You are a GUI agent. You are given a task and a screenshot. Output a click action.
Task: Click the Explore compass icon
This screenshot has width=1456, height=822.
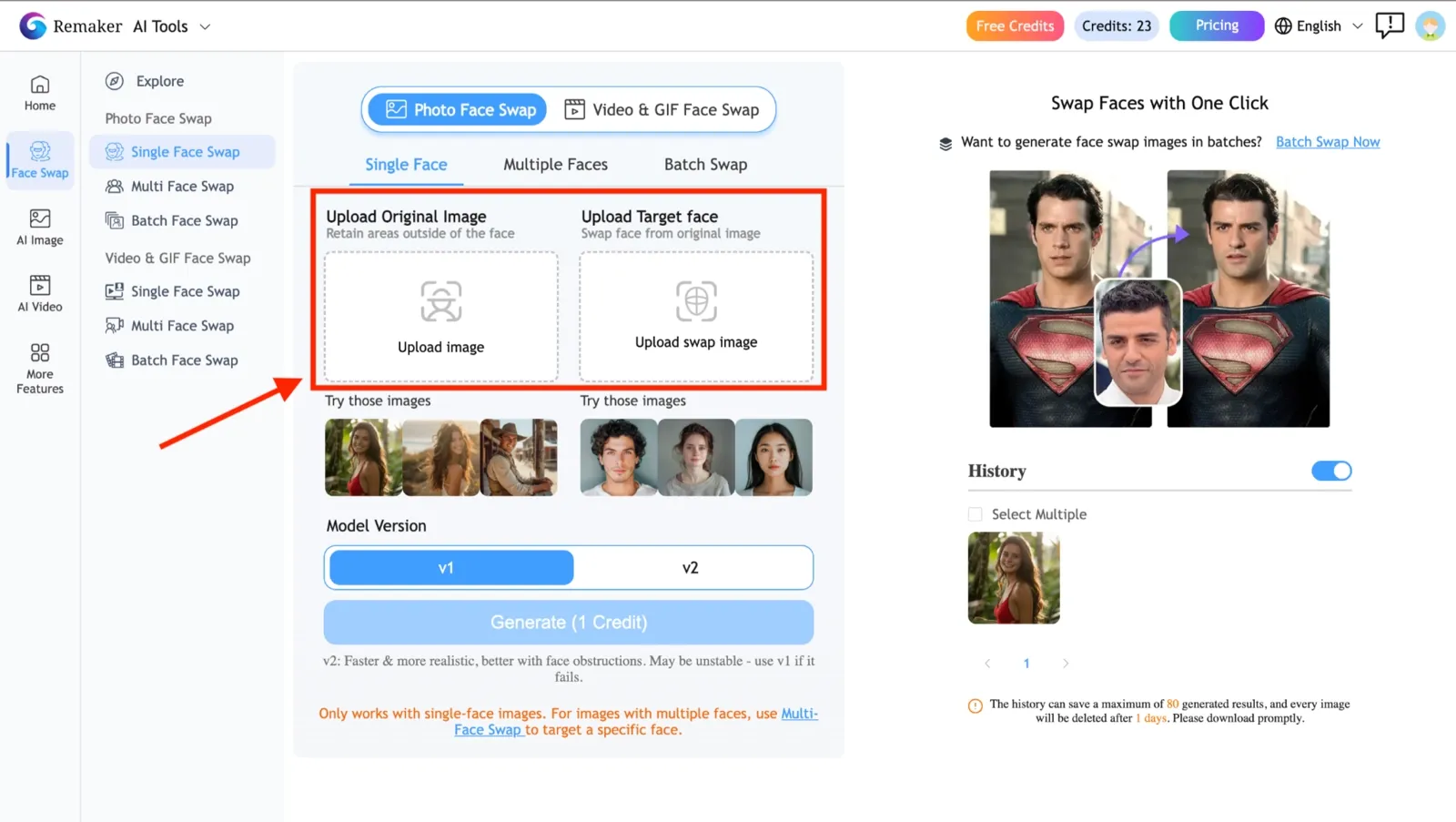115,81
